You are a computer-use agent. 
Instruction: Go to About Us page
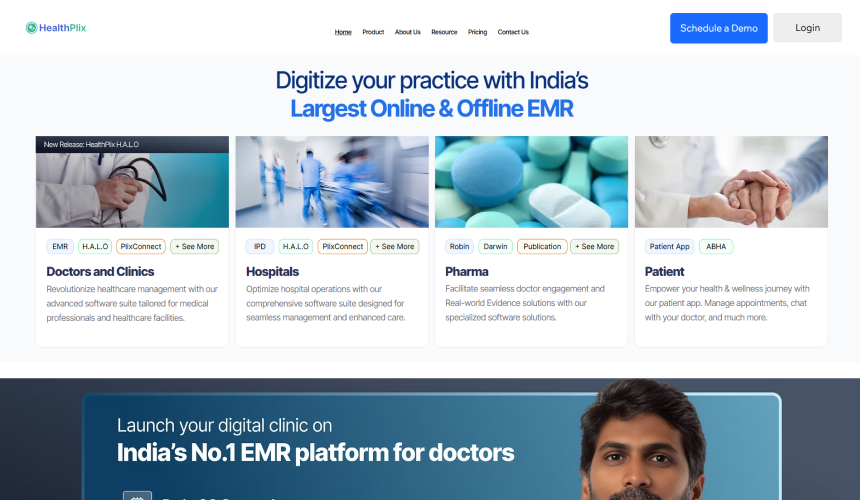pyautogui.click(x=408, y=32)
